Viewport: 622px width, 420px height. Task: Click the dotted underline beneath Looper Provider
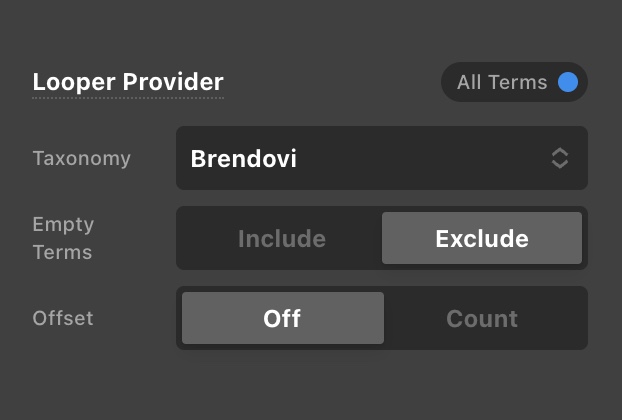tap(128, 98)
